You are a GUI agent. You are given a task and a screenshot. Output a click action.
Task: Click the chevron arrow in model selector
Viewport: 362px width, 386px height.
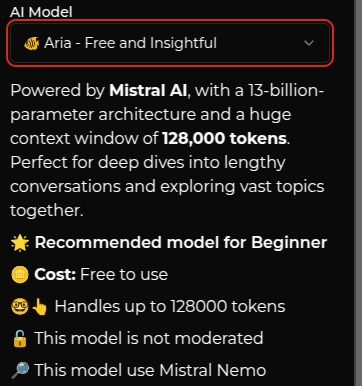(309, 43)
